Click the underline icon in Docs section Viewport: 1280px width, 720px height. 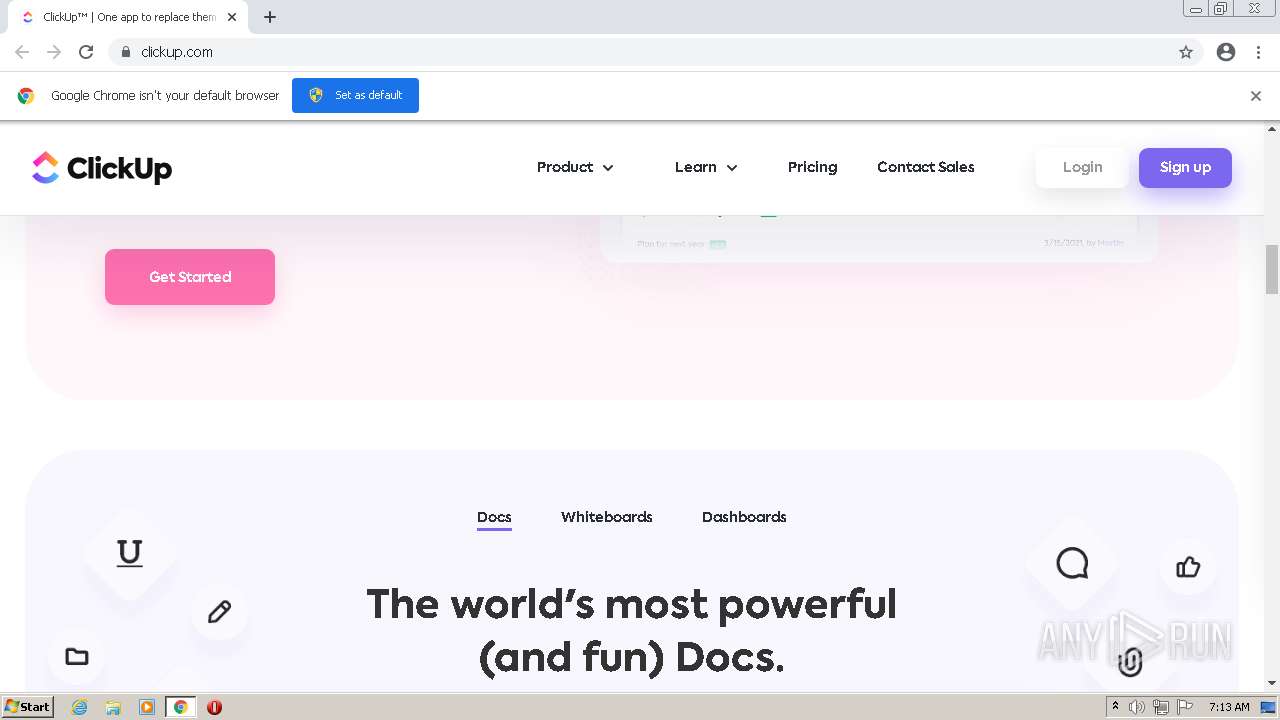click(x=129, y=553)
